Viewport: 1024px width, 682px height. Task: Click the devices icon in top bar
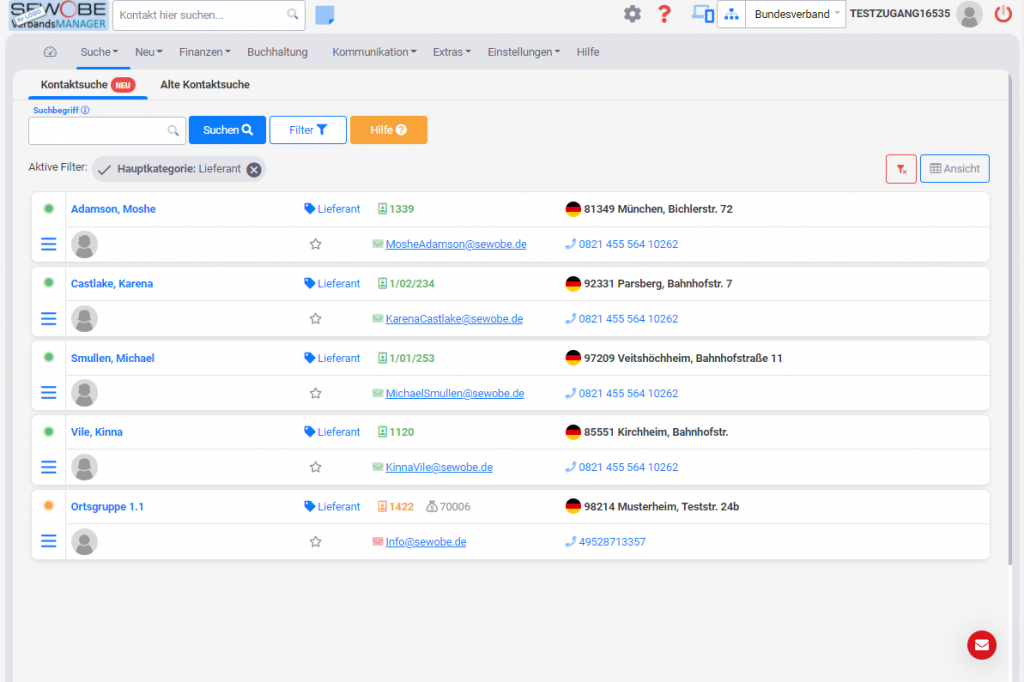pos(703,14)
